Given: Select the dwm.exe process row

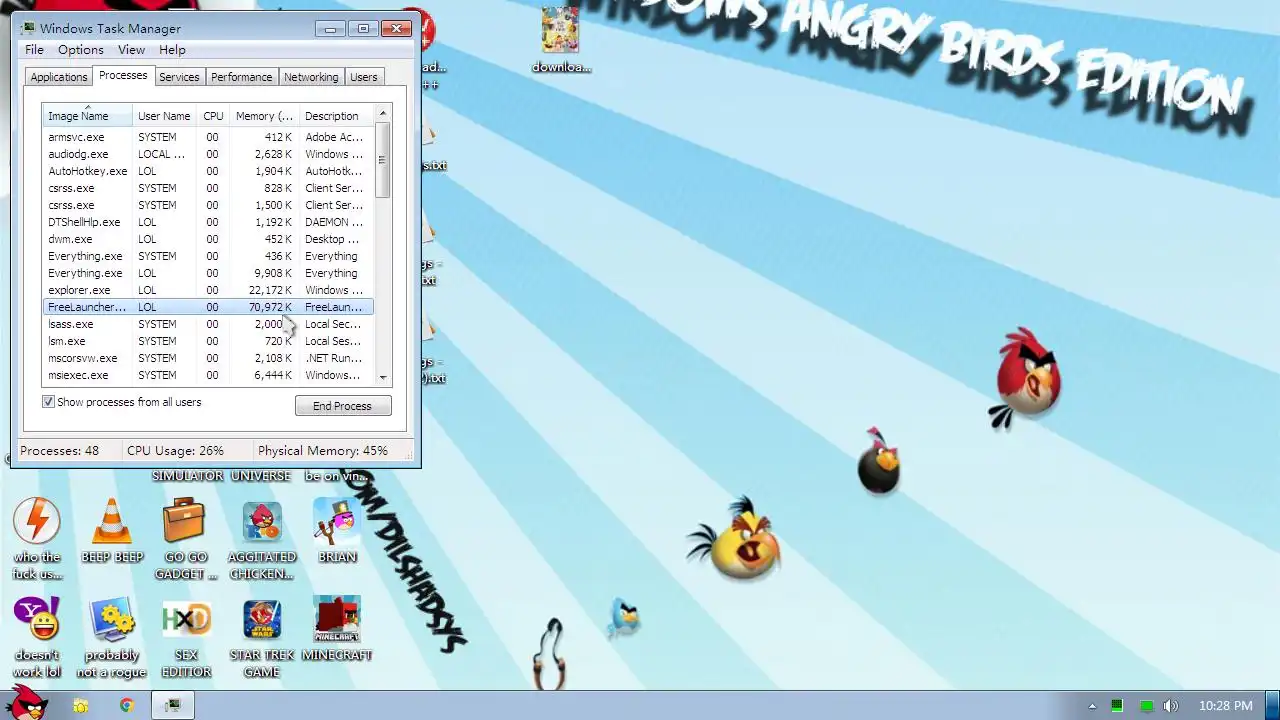Looking at the screenshot, I should click(x=208, y=239).
